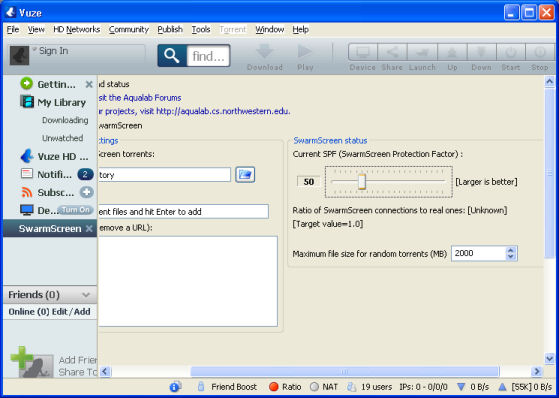This screenshot has width=559, height=398.
Task: Click the add subscription plus icon
Action: pos(86,193)
